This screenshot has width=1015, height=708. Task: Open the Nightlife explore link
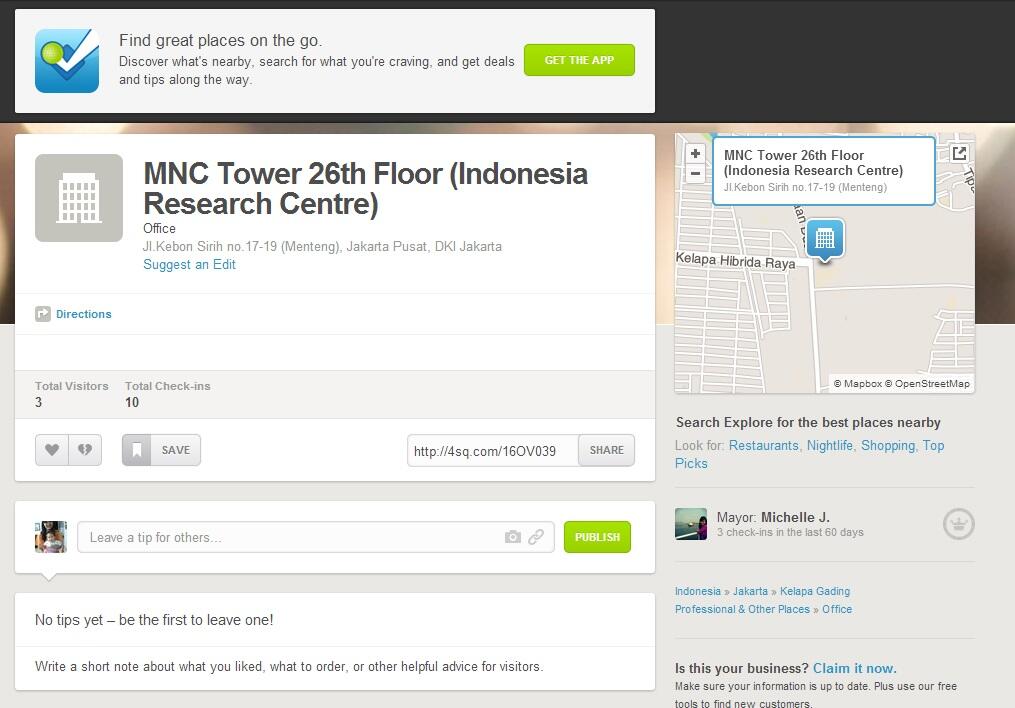coord(830,445)
